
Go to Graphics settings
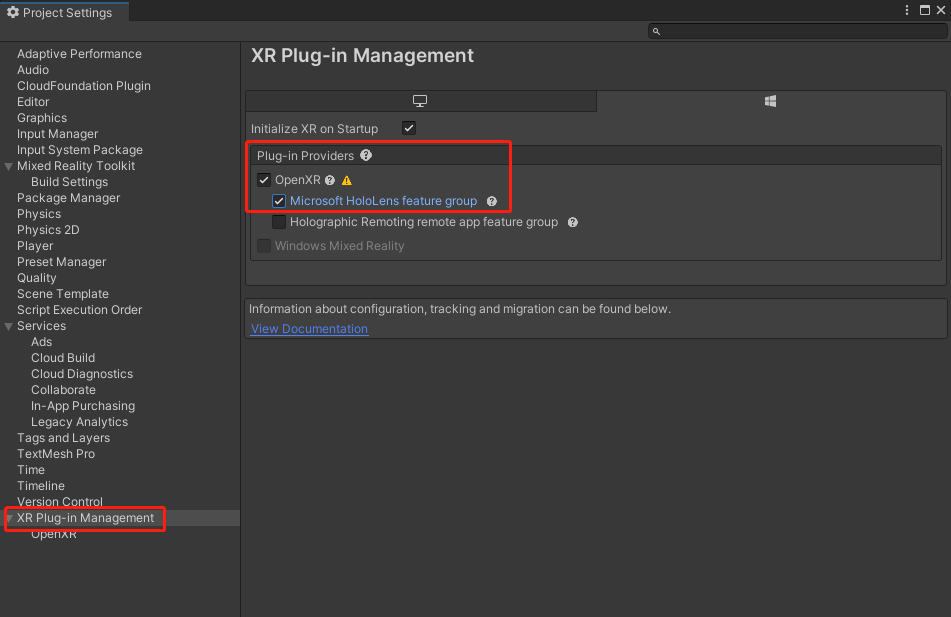(42, 118)
